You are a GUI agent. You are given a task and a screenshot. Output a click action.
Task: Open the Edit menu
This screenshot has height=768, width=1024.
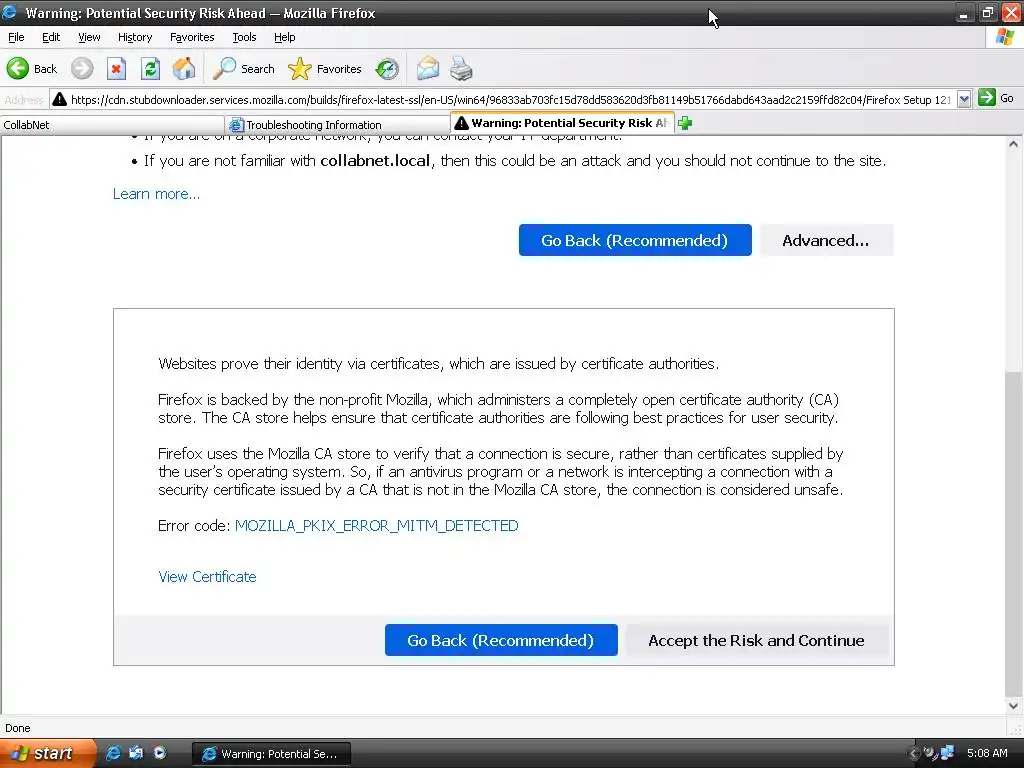tap(51, 37)
